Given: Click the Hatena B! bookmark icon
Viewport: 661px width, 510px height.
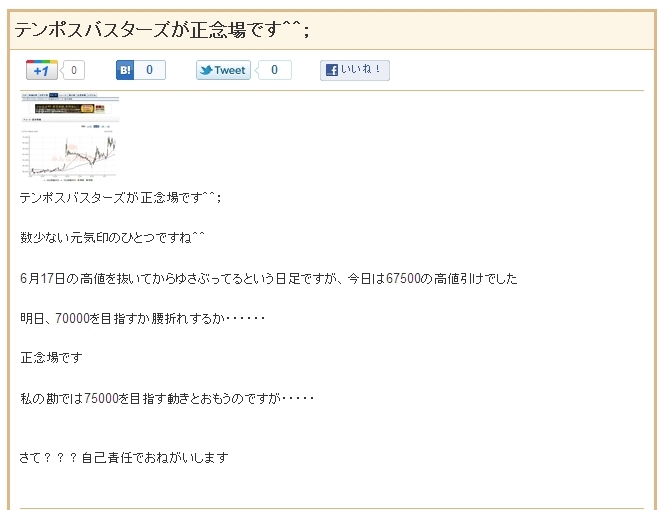Looking at the screenshot, I should coord(125,70).
